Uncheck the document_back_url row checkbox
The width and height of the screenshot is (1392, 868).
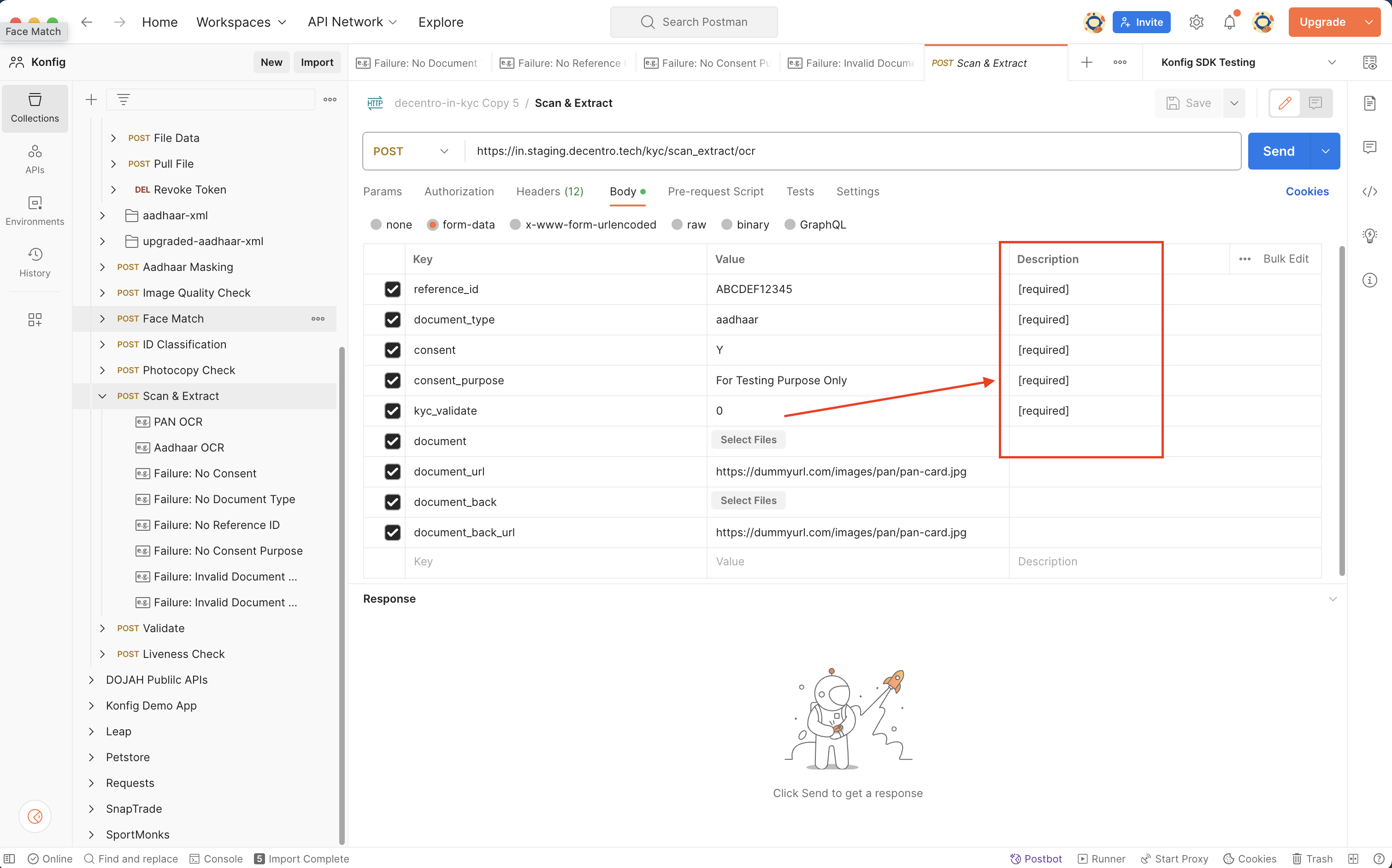392,532
